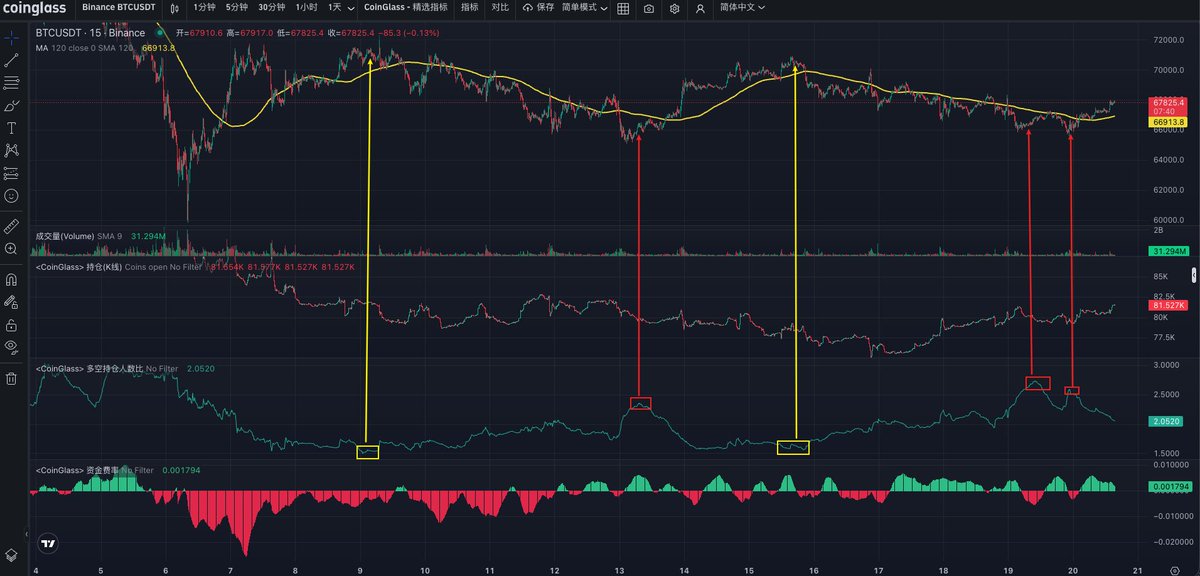The height and width of the screenshot is (576, 1200).
Task: Click the date 13 on the time axis
Action: pyautogui.click(x=619, y=570)
